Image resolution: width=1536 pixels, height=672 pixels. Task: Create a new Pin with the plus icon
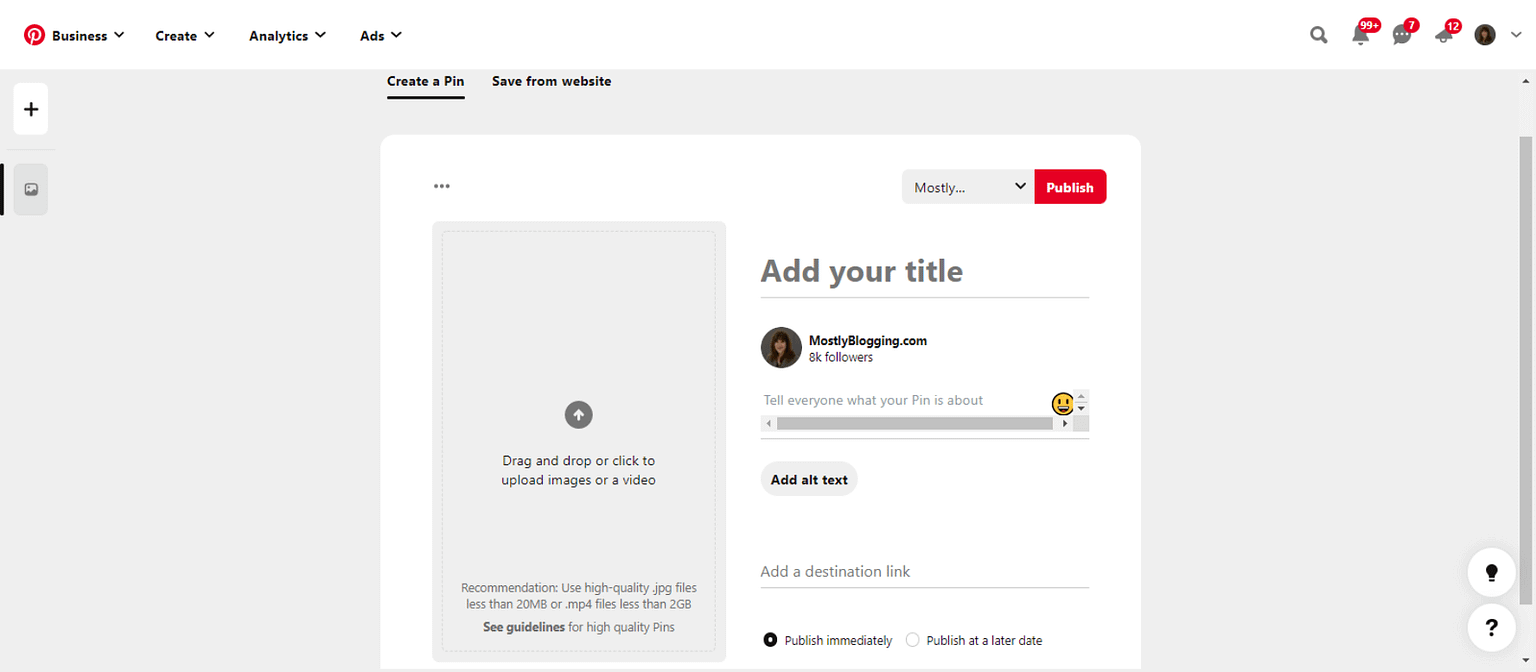(30, 109)
